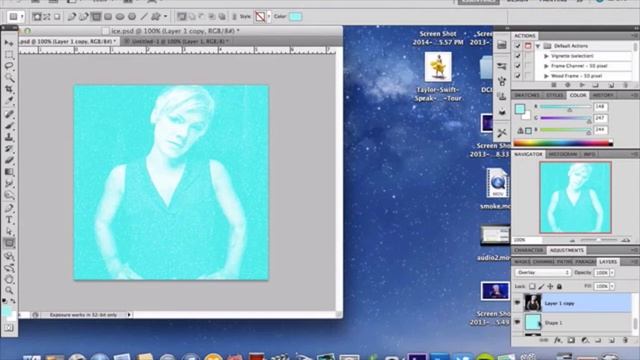Hide the Layer 1 copy layer
This screenshot has width=640, height=360.
coord(517,303)
